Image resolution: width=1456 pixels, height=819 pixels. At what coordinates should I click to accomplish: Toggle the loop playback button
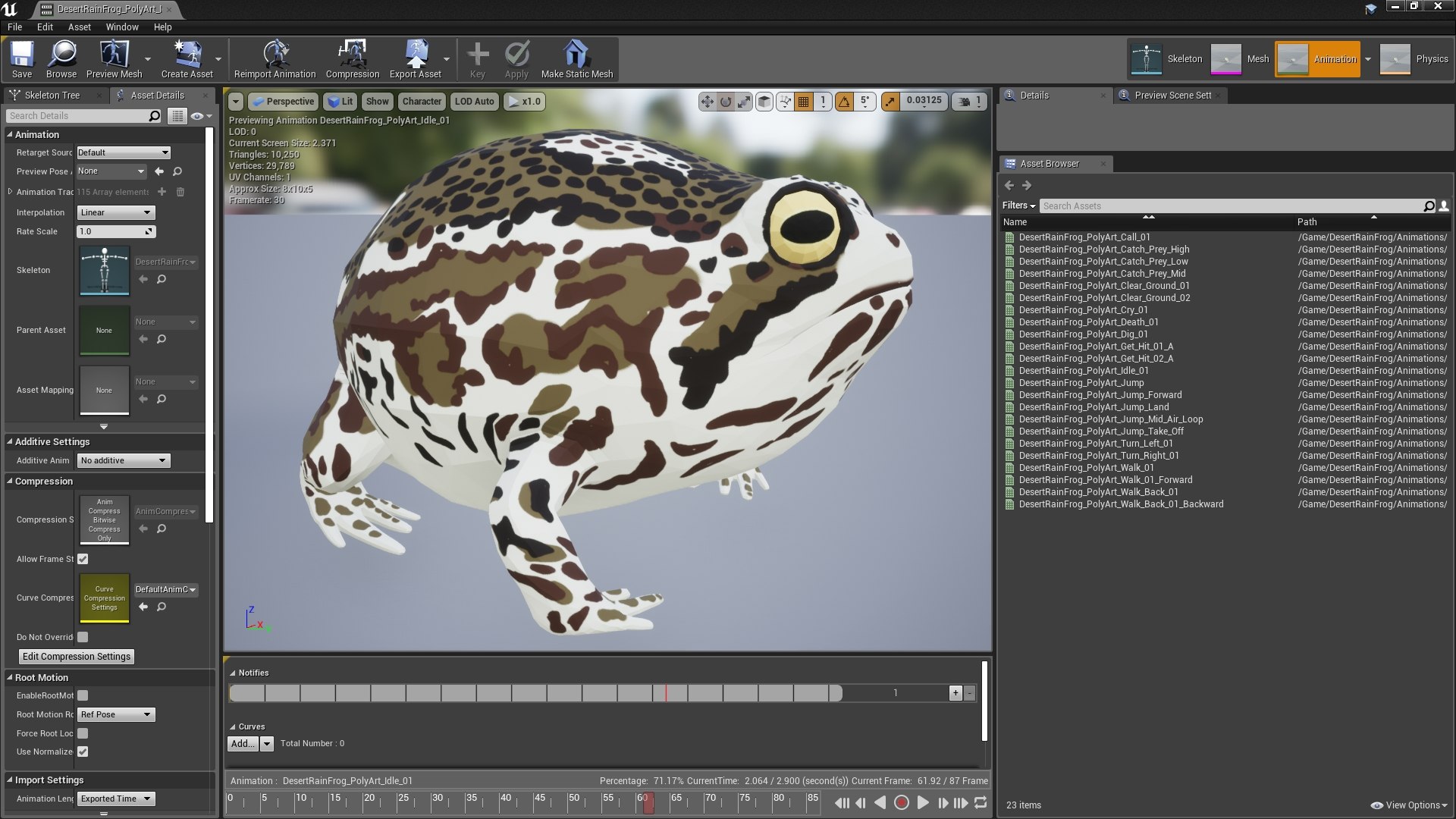pos(981,802)
